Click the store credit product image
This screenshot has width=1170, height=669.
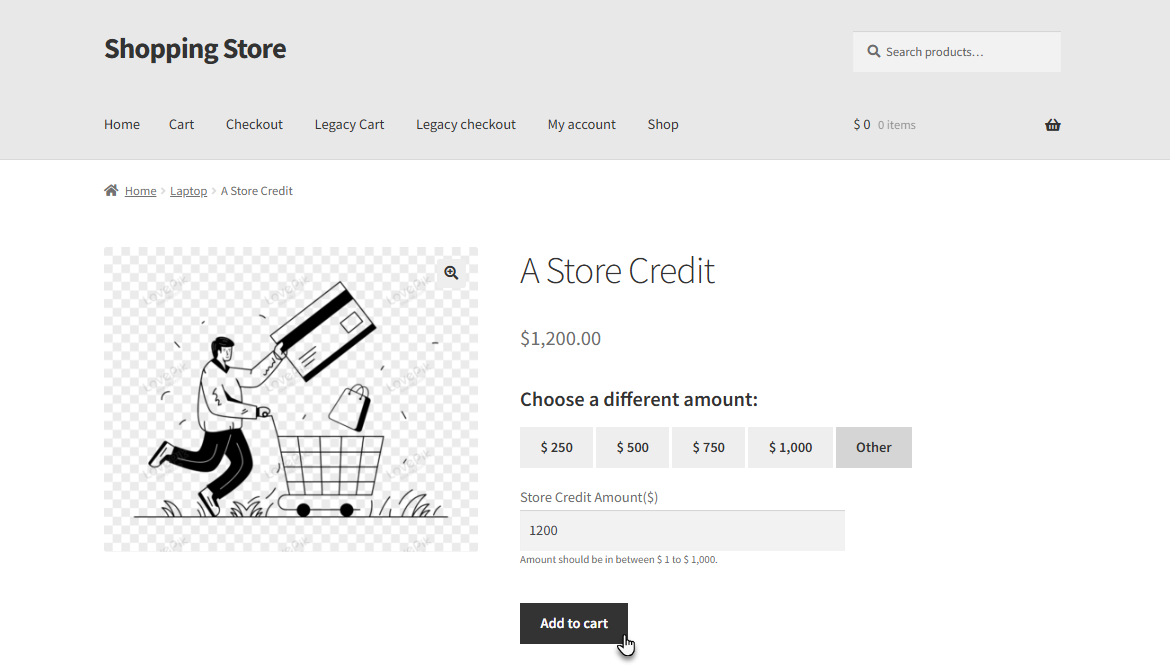click(x=291, y=399)
